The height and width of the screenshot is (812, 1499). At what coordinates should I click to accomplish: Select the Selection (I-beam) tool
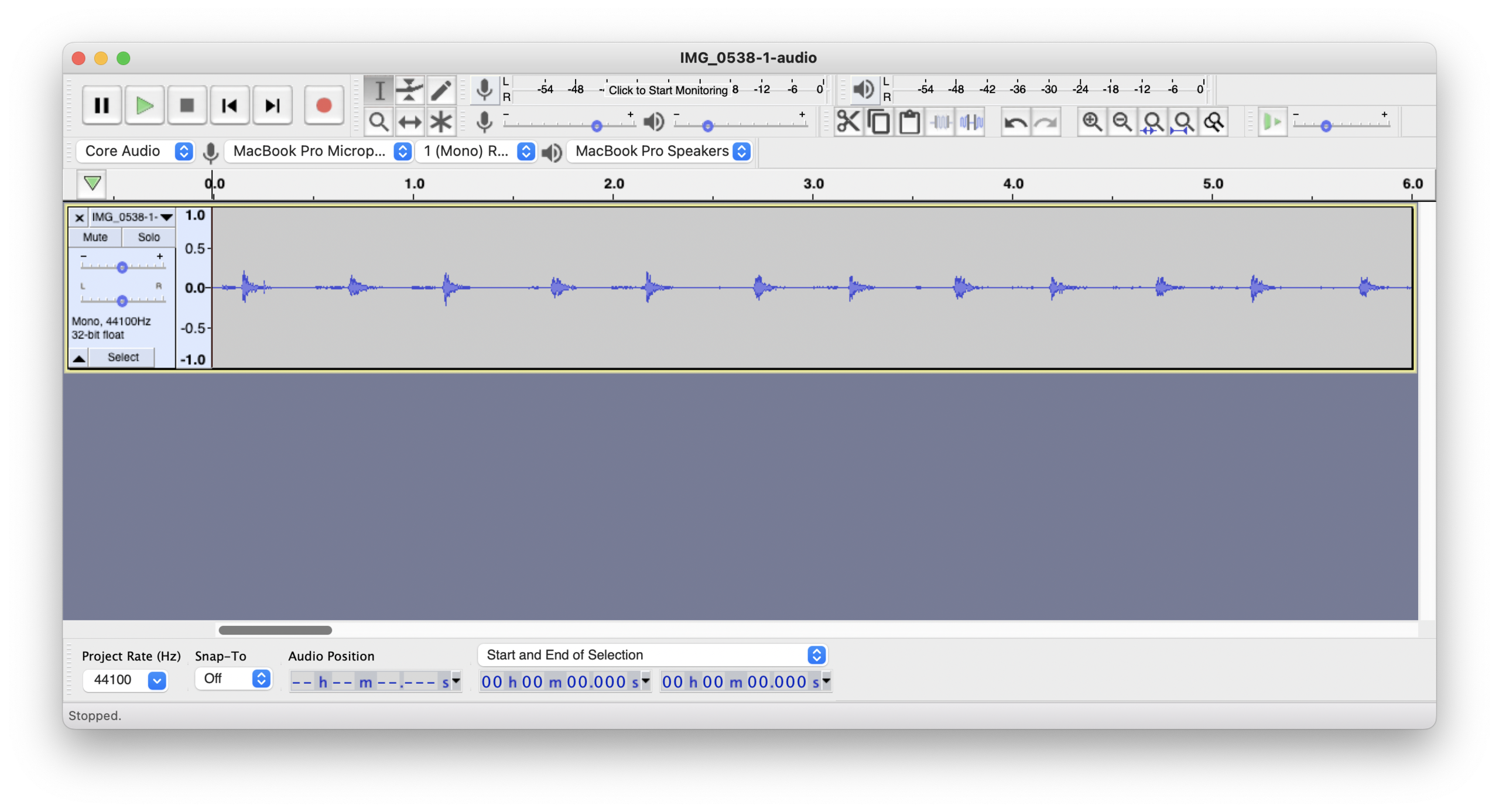point(379,90)
